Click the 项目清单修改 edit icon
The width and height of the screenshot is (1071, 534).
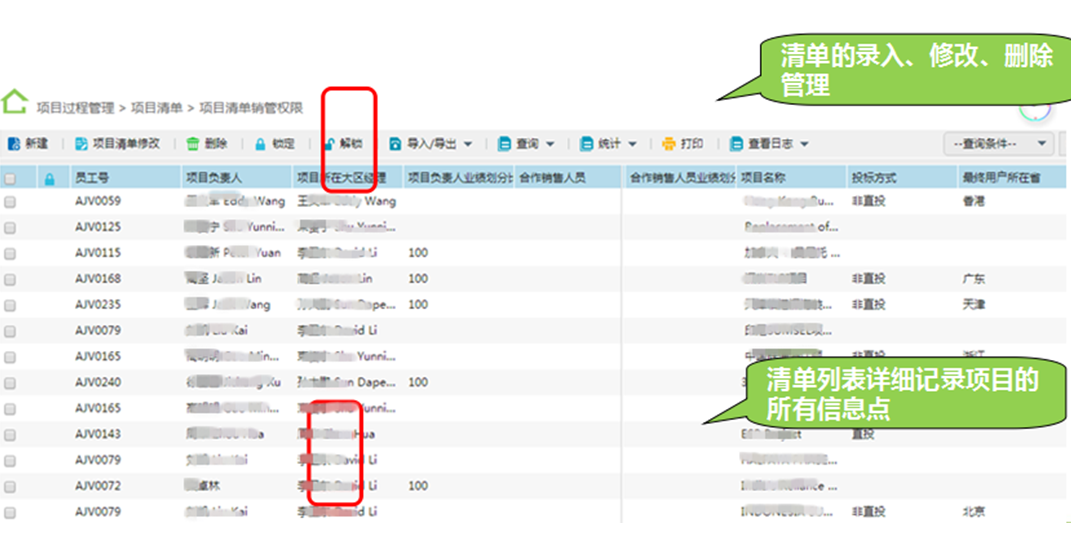tap(82, 144)
